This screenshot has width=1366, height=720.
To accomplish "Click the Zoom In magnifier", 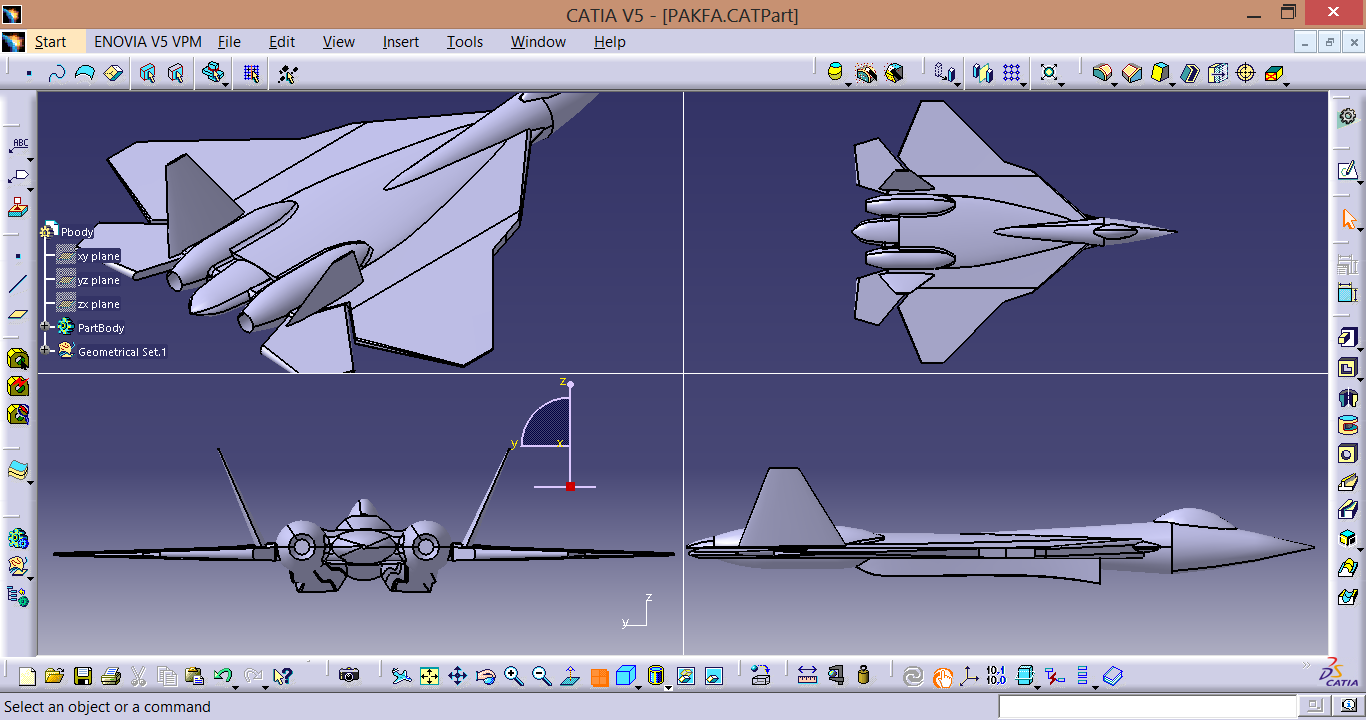I will click(514, 676).
